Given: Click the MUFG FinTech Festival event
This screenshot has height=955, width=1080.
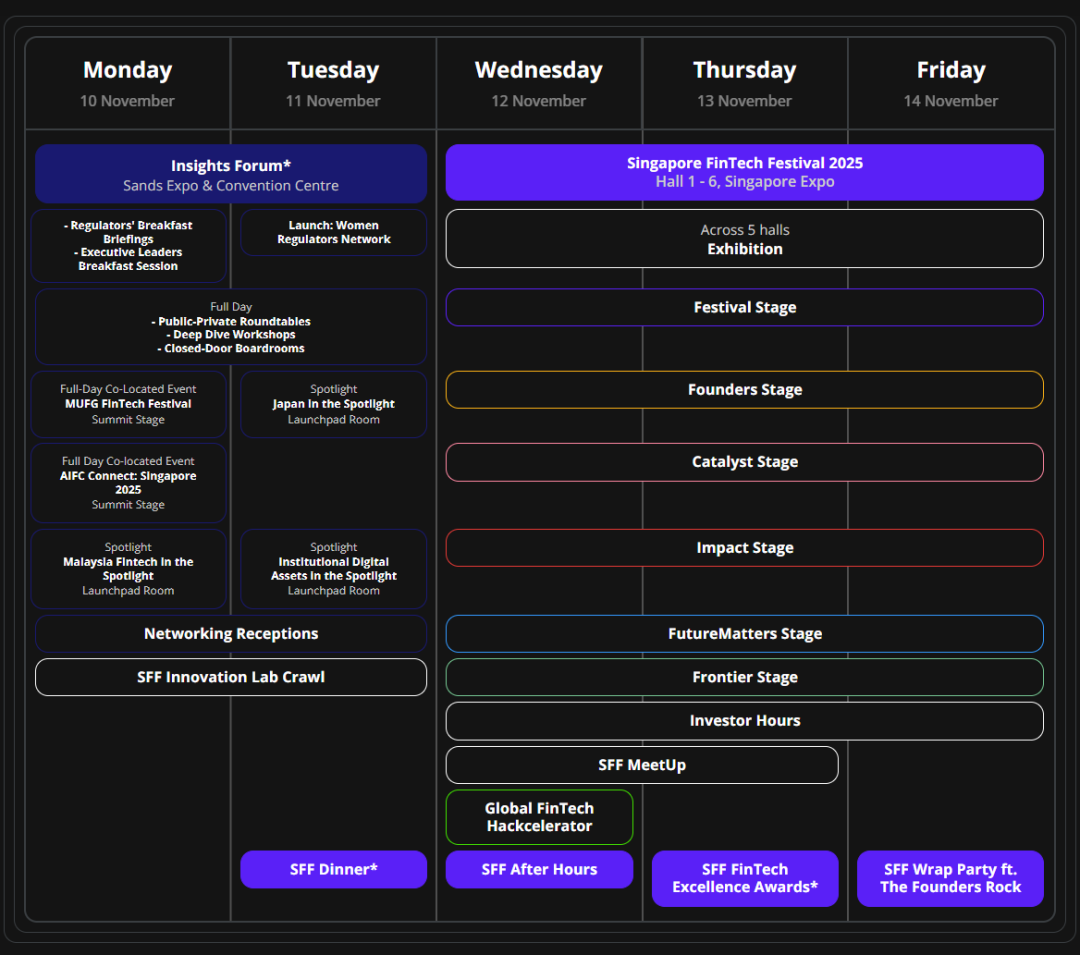Looking at the screenshot, I should click(128, 404).
